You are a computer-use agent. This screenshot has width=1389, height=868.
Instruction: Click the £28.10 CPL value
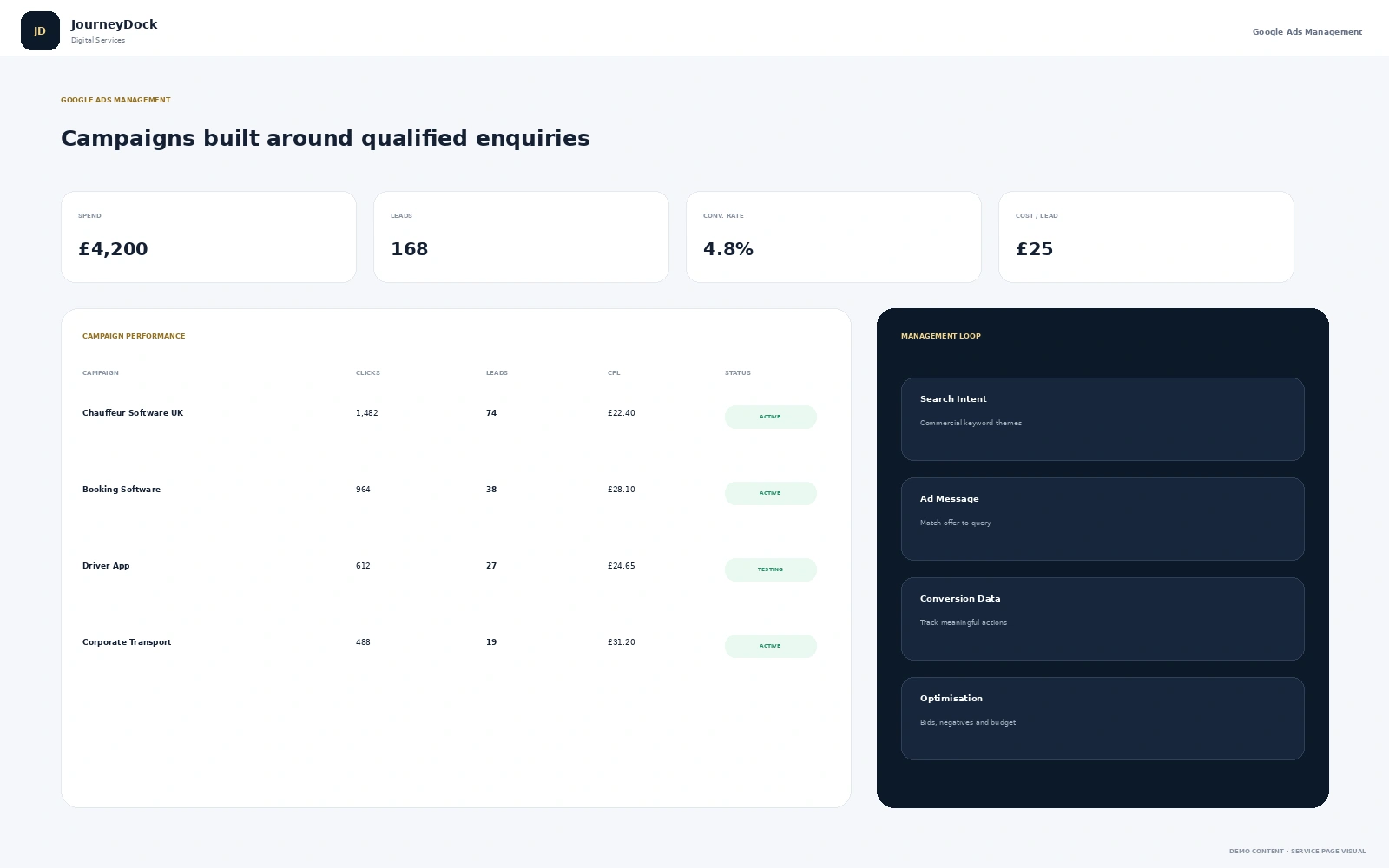[x=622, y=490]
